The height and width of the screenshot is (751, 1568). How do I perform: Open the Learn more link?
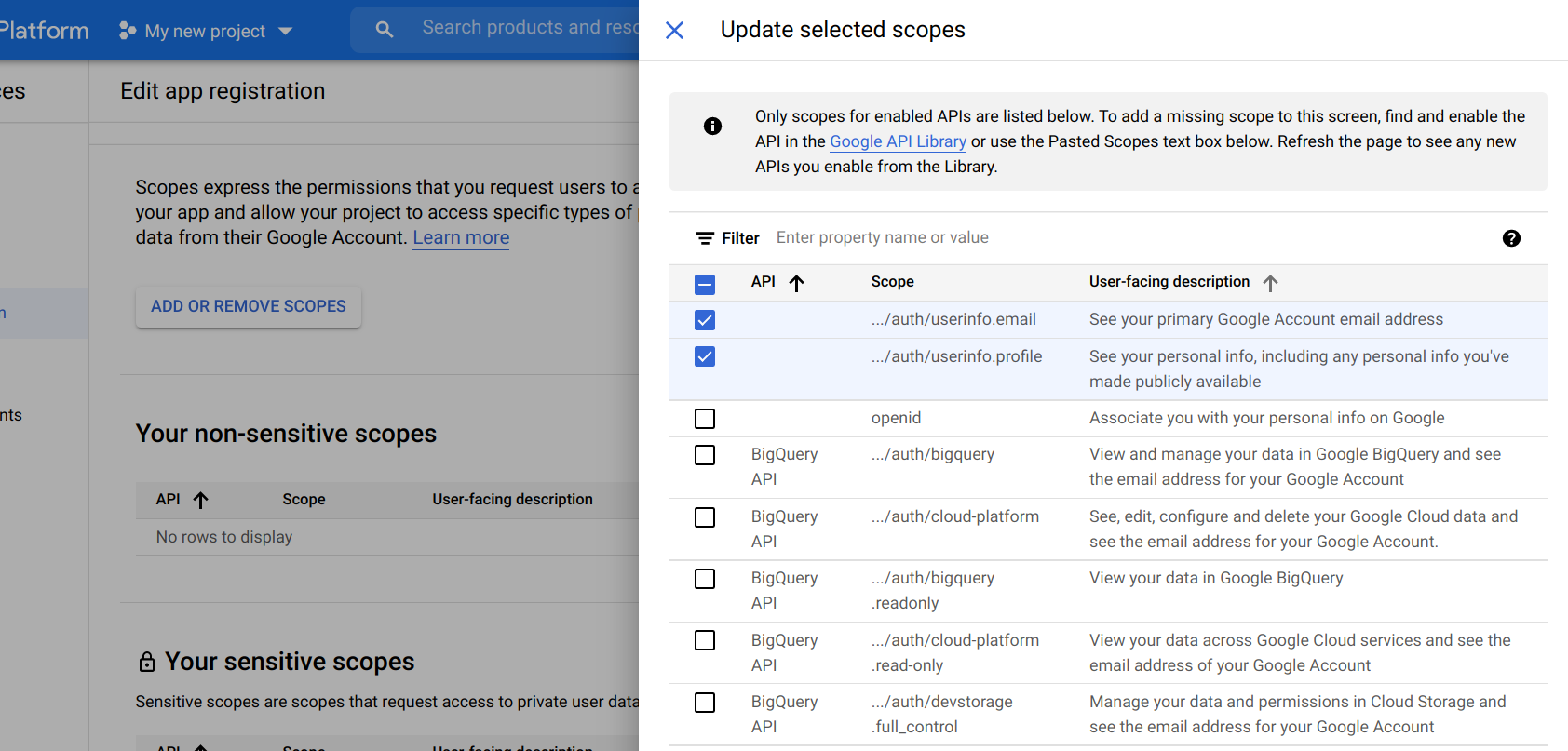(461, 237)
